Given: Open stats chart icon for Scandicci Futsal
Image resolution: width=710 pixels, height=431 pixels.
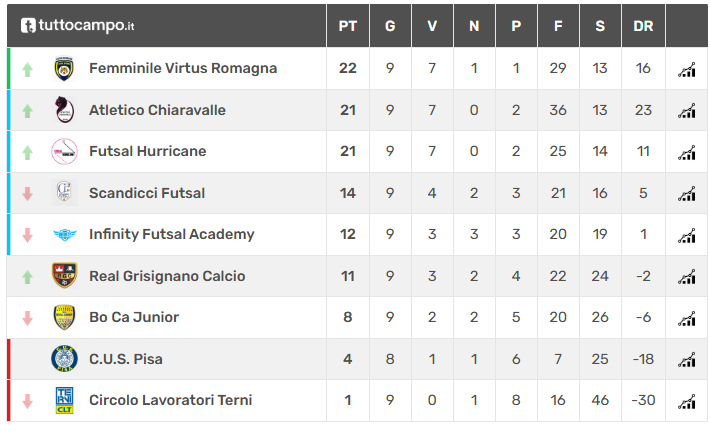Looking at the screenshot, I should tap(686, 193).
